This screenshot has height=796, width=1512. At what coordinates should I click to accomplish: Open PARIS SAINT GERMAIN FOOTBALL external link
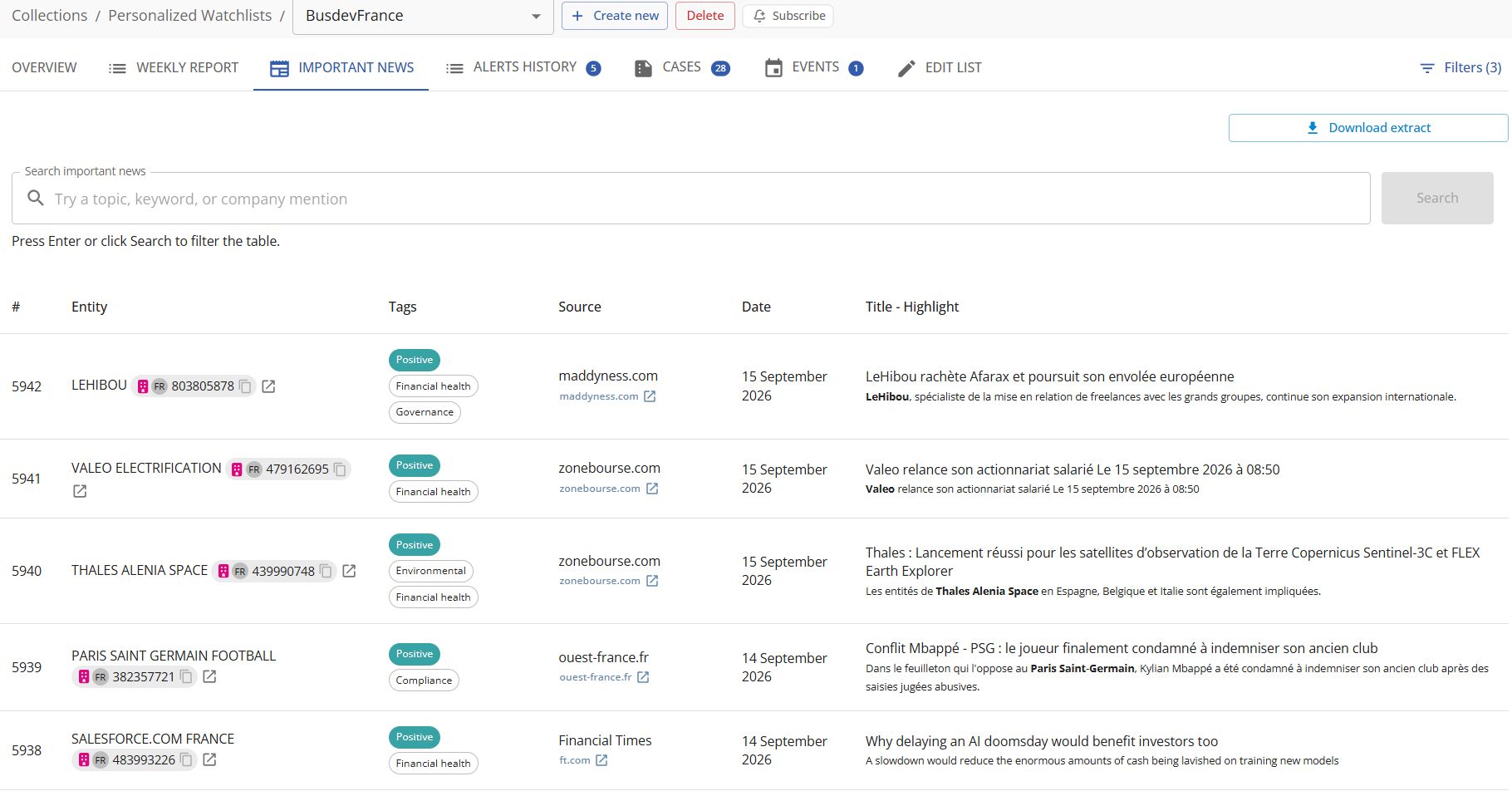point(209,676)
